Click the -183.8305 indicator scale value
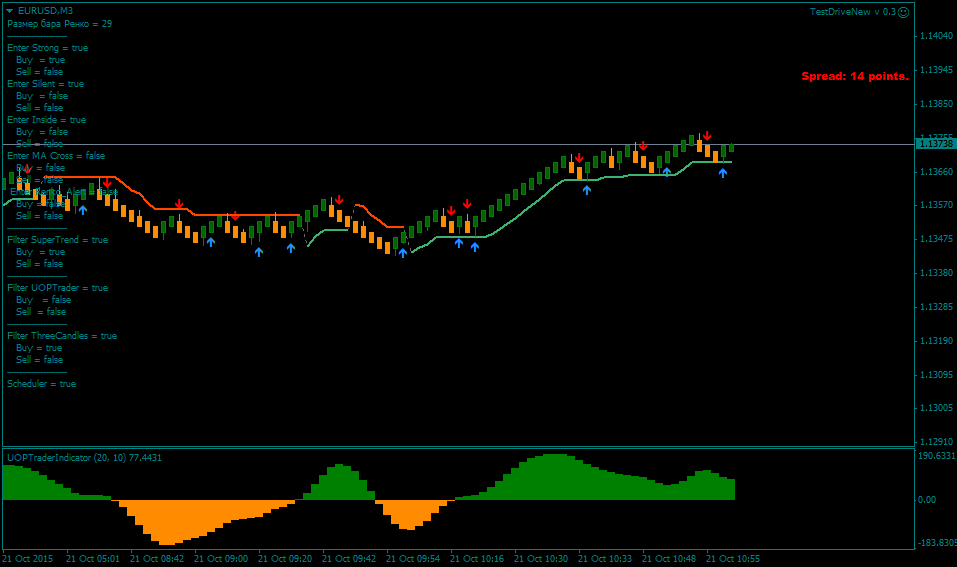Viewport: 957px width, 567px height. click(x=937, y=543)
